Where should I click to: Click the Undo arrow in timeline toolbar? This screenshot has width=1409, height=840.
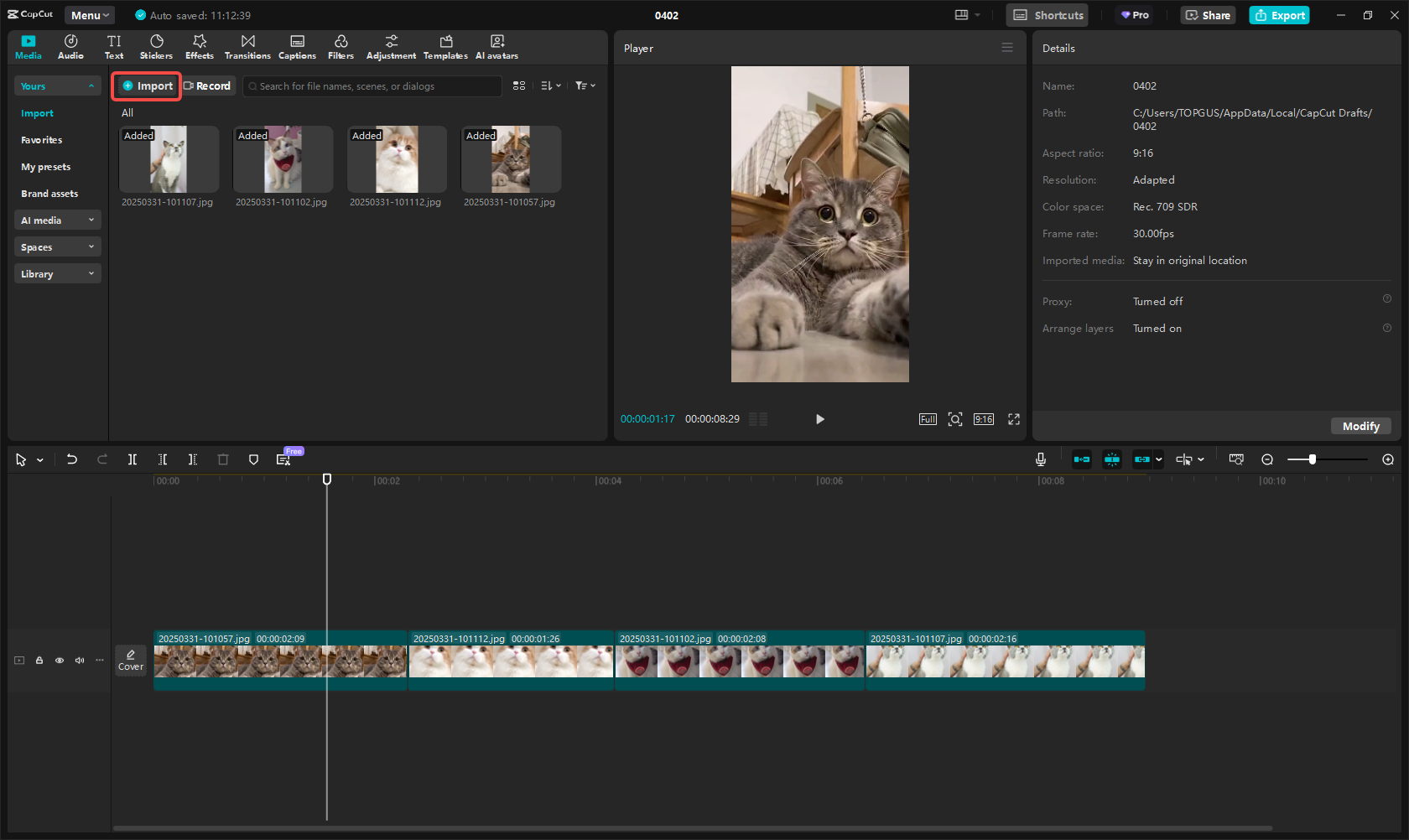click(72, 459)
